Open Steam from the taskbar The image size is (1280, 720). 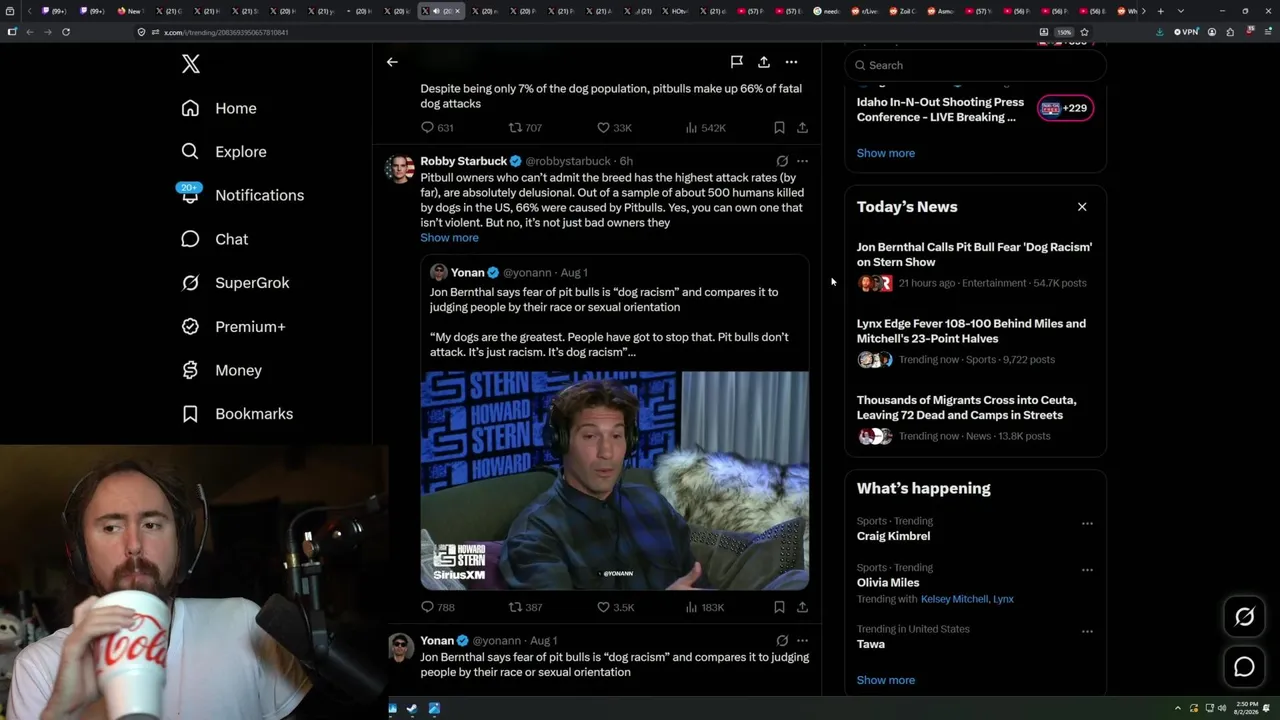(x=412, y=709)
